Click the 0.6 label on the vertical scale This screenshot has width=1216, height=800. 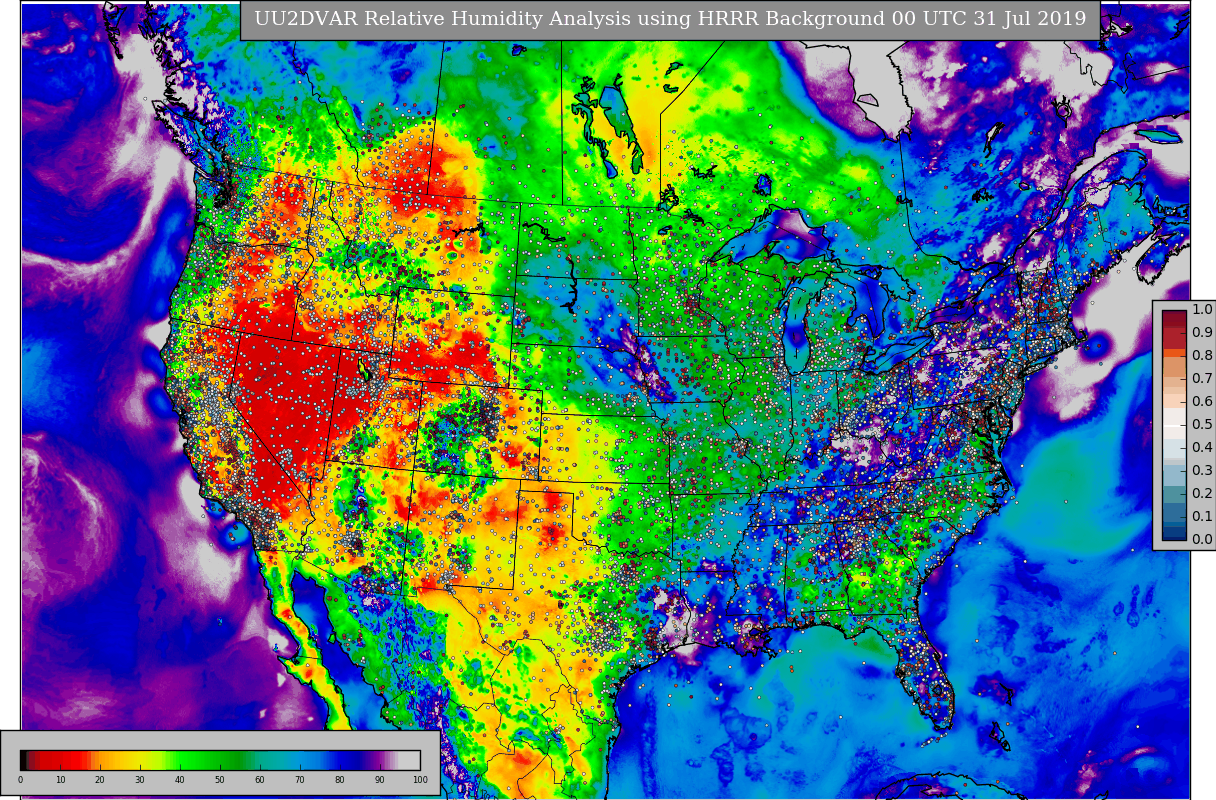[1202, 401]
